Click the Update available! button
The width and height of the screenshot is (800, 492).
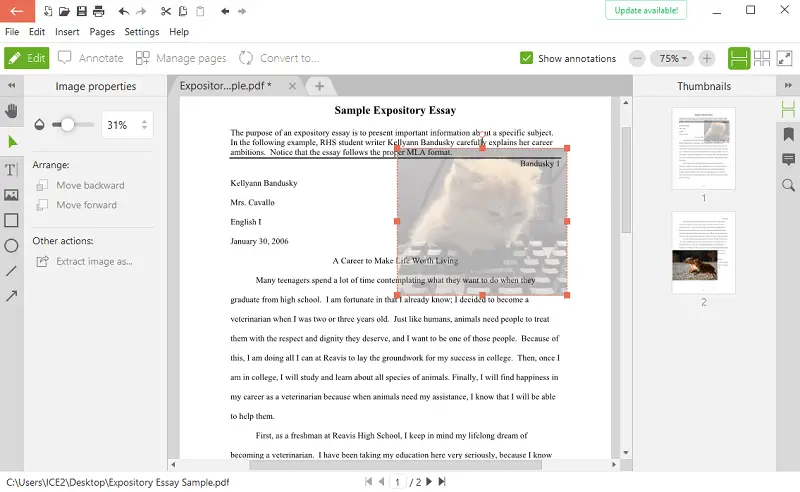click(x=646, y=10)
